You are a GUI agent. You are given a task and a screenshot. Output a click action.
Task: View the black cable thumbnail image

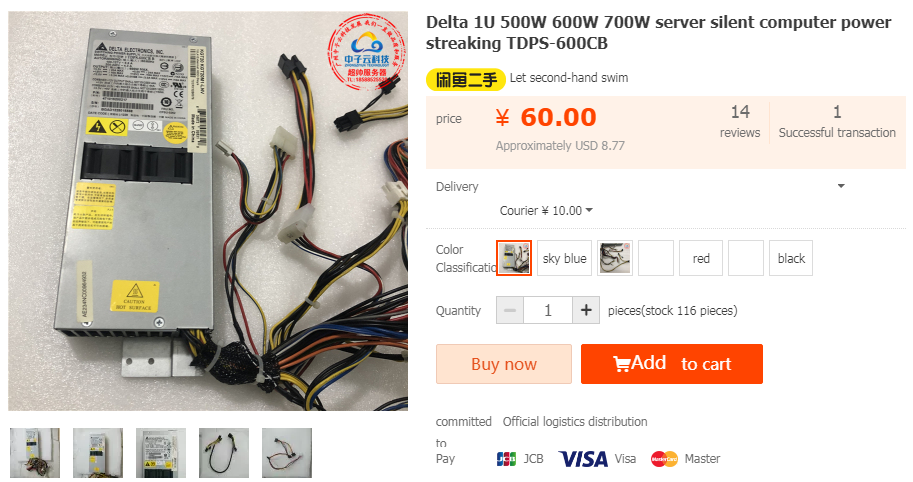(x=224, y=453)
